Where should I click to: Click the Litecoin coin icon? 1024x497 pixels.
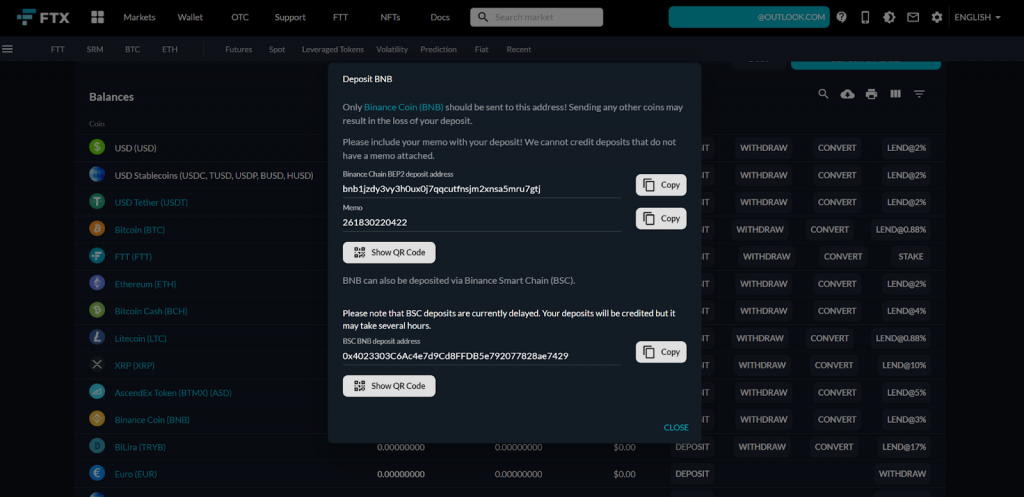click(97, 338)
